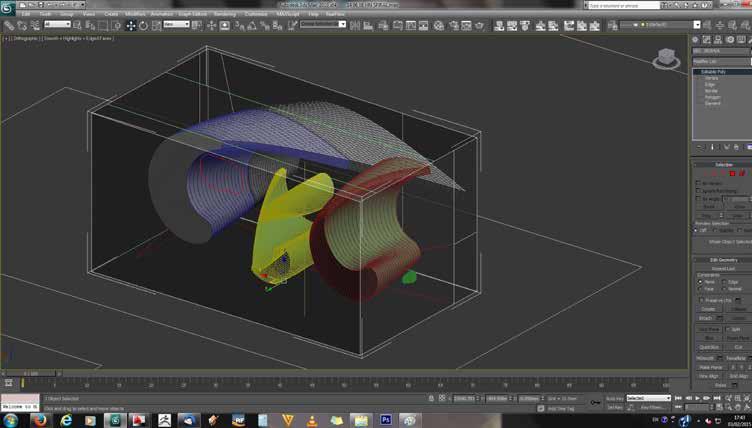Open the Rendering menu
The width and height of the screenshot is (752, 428).
click(224, 14)
